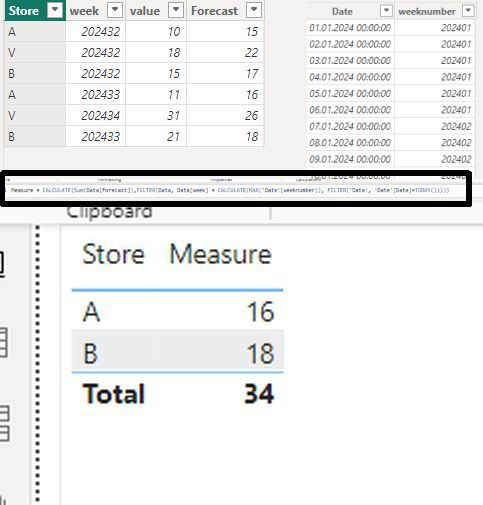
Task: Click the Measure value 18 in the visual
Action: coord(260,353)
